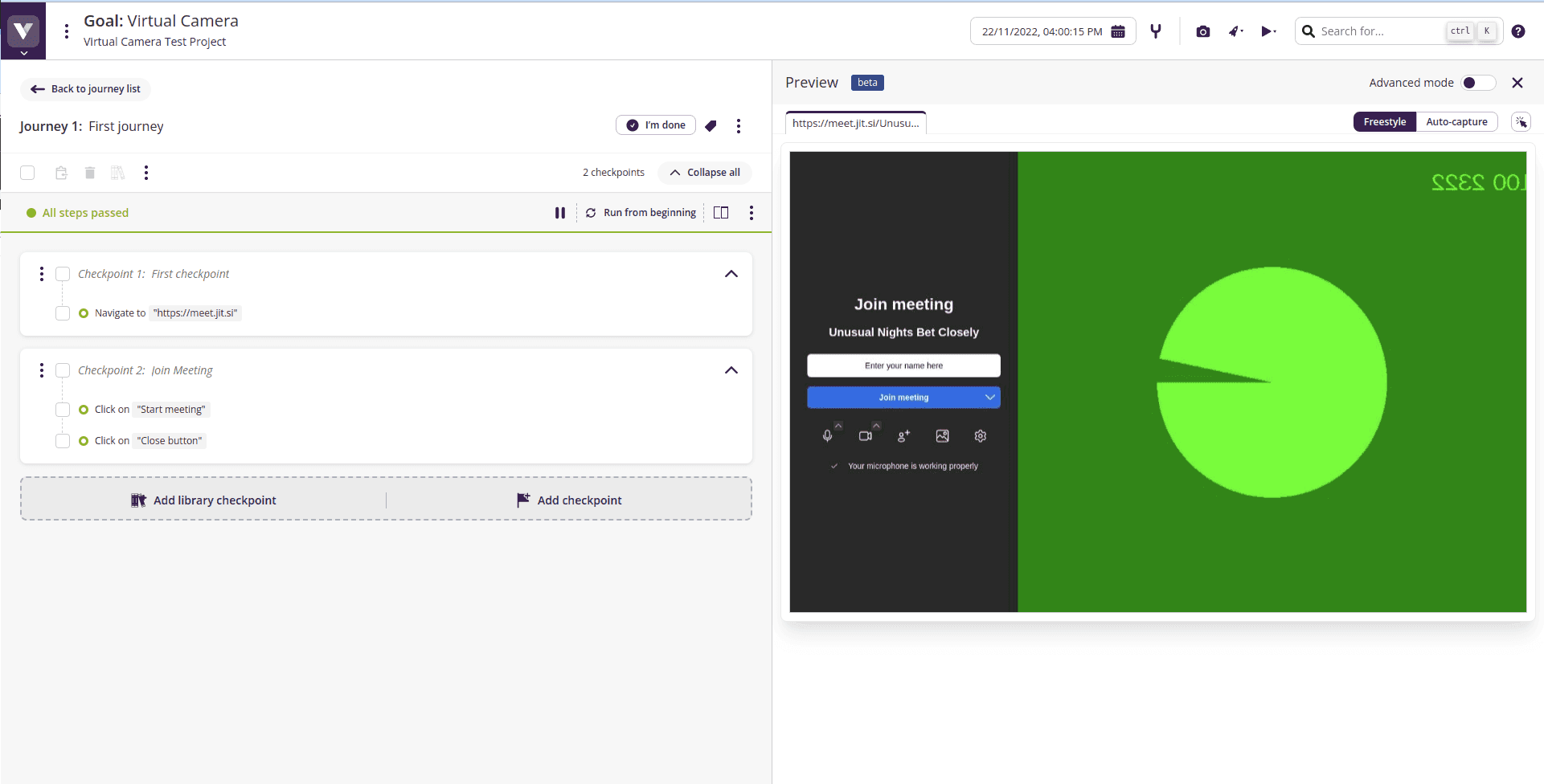
Task: Open the Join meeting dropdown arrow
Action: (x=989, y=398)
